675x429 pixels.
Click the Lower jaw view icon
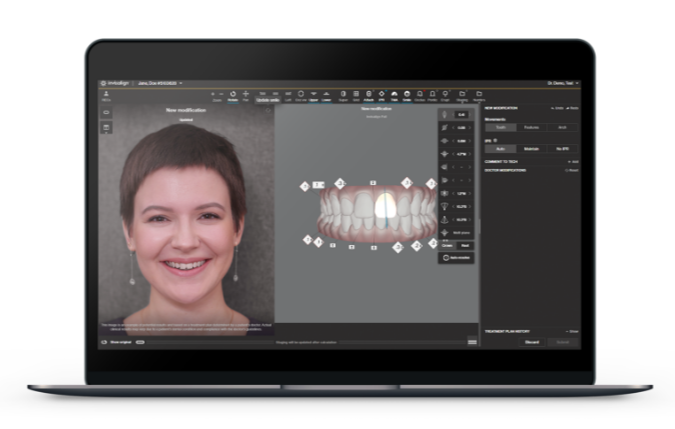[x=326, y=96]
